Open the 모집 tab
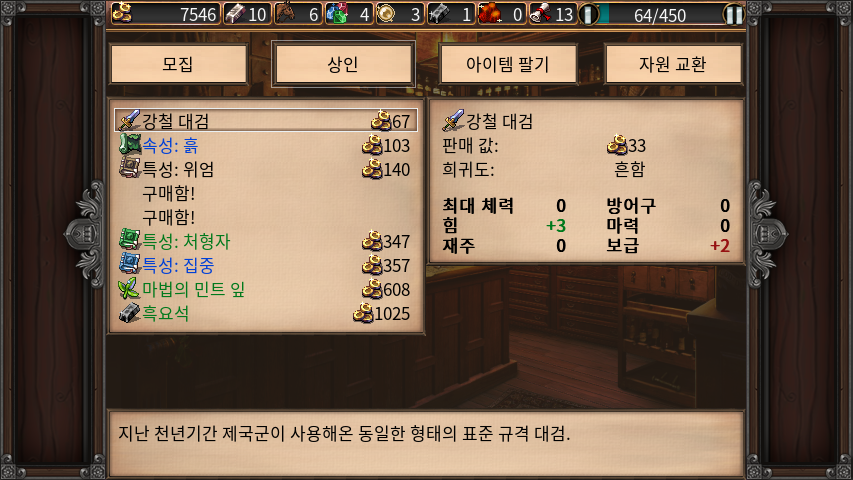The image size is (853, 480). pos(178,64)
